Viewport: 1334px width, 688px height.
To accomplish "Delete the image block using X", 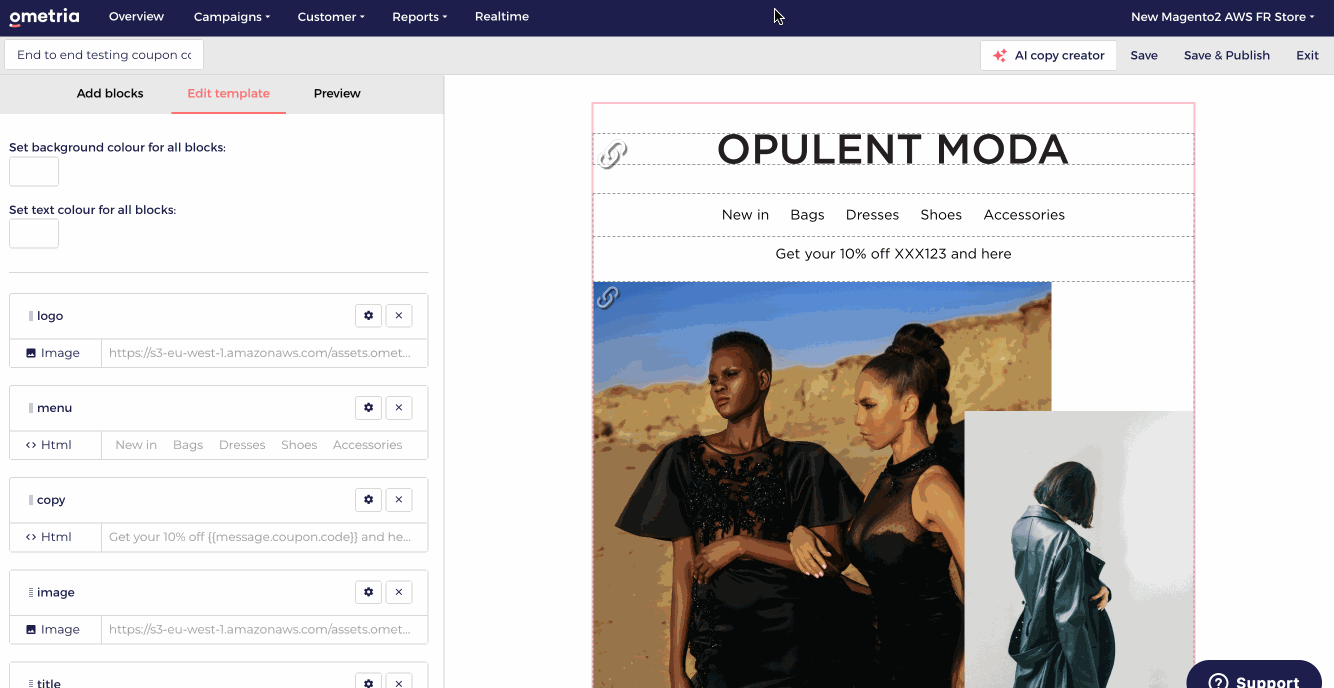I will click(398, 592).
